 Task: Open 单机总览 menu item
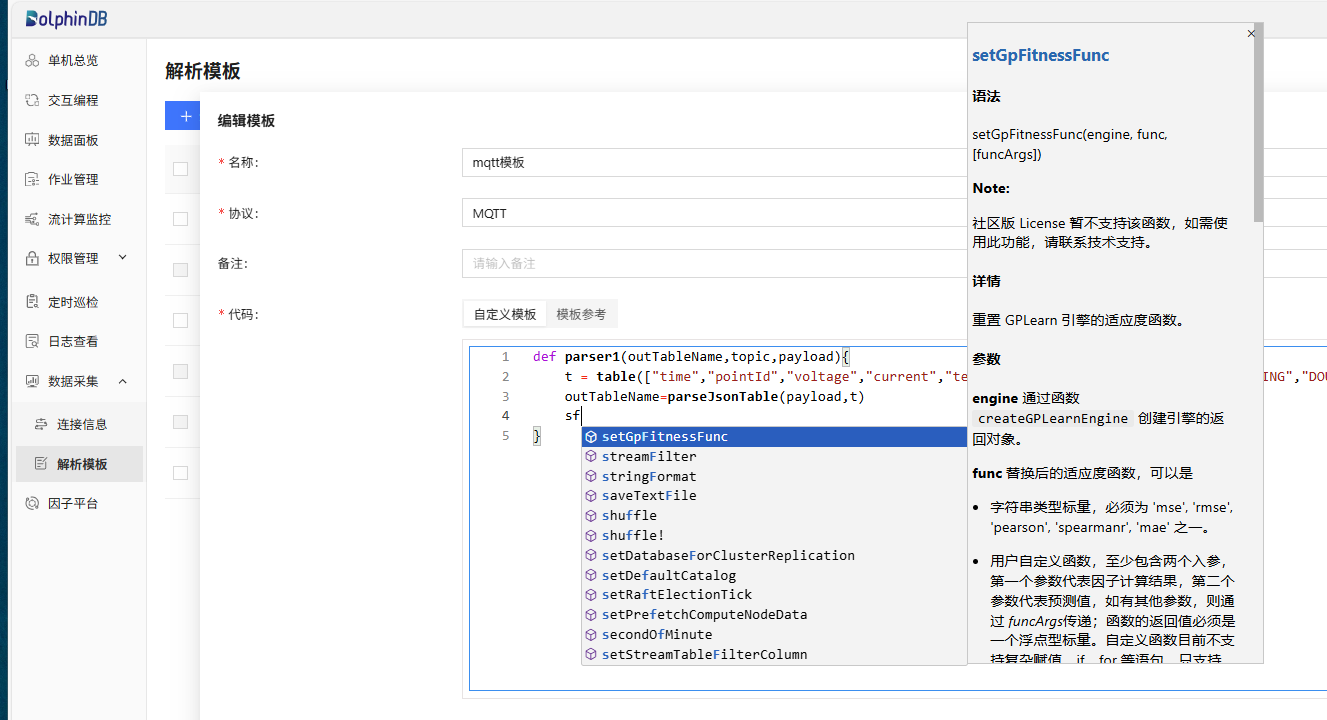pyautogui.click(x=73, y=61)
